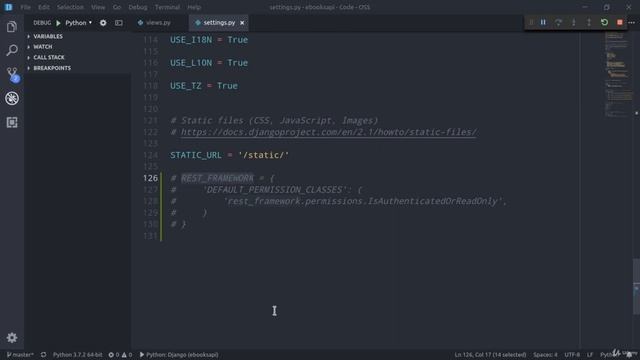Viewport: 640px width, 360px height.
Task: Click the STATIC_URL variable text
Action: [x=196, y=155]
